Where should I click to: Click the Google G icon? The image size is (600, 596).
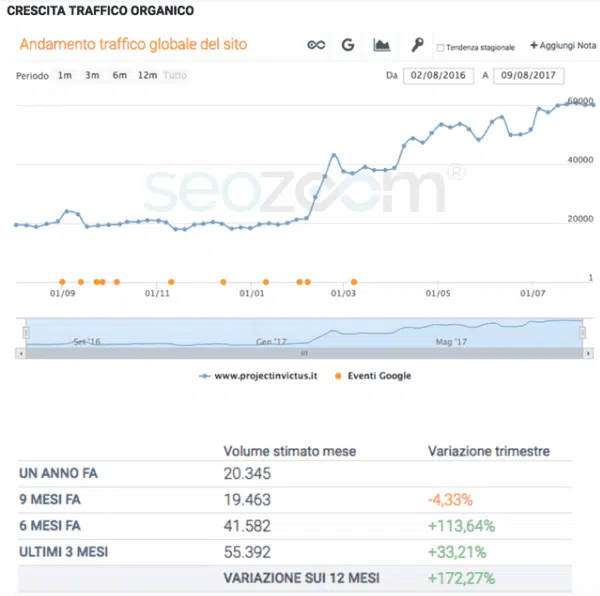[348, 45]
